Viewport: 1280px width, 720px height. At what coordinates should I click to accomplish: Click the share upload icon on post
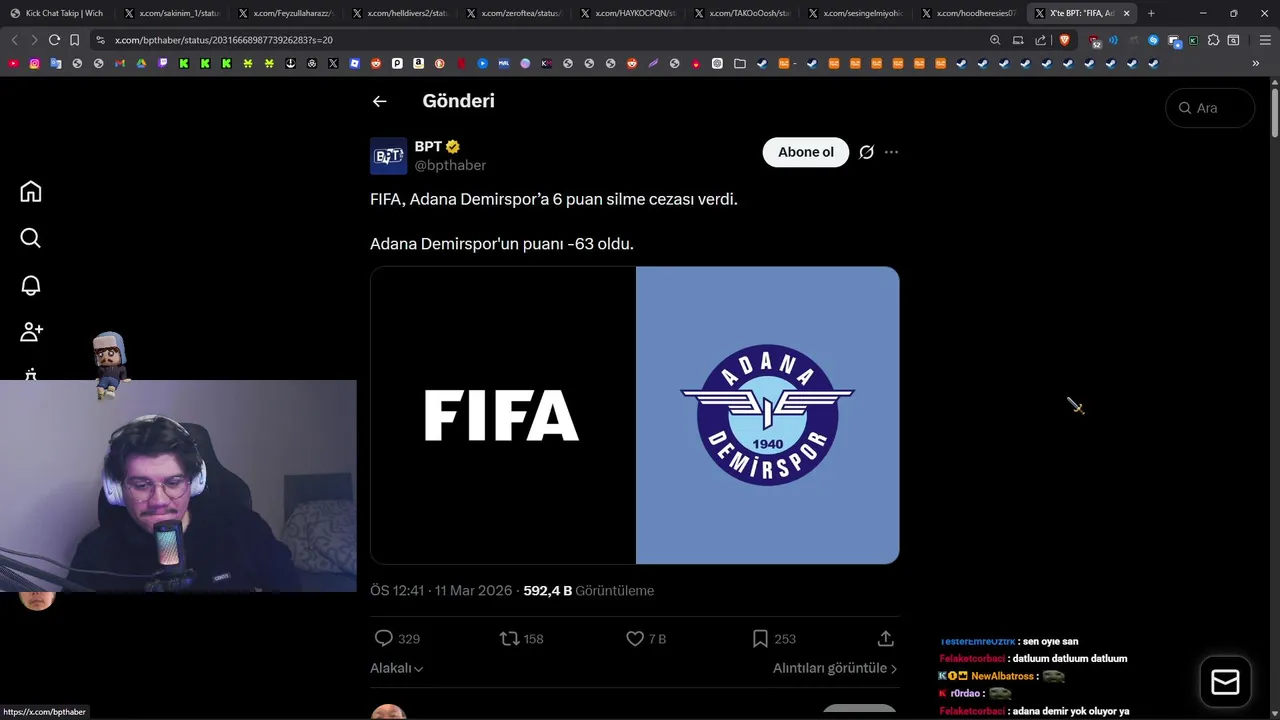click(x=885, y=638)
